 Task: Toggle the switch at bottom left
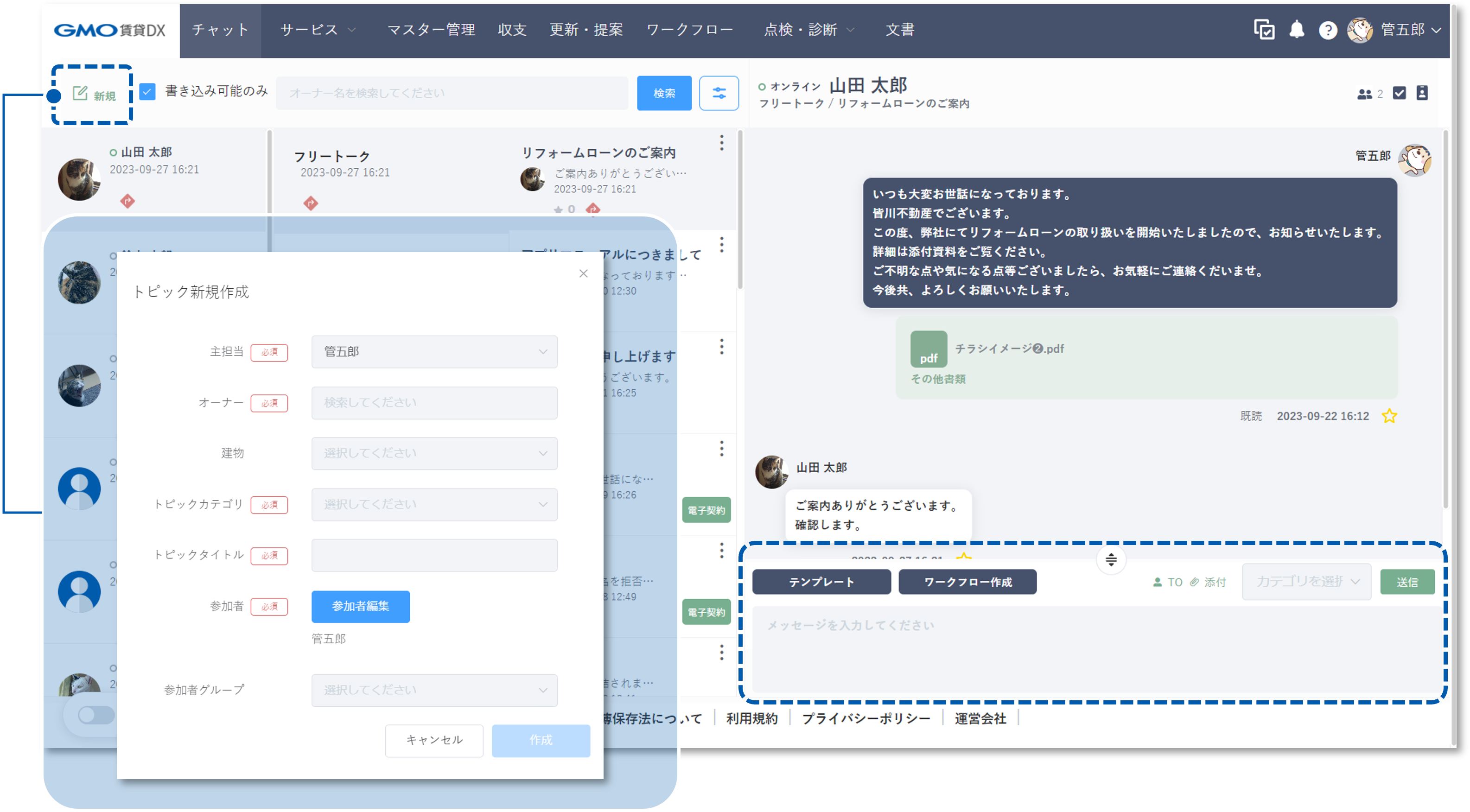pos(95,716)
